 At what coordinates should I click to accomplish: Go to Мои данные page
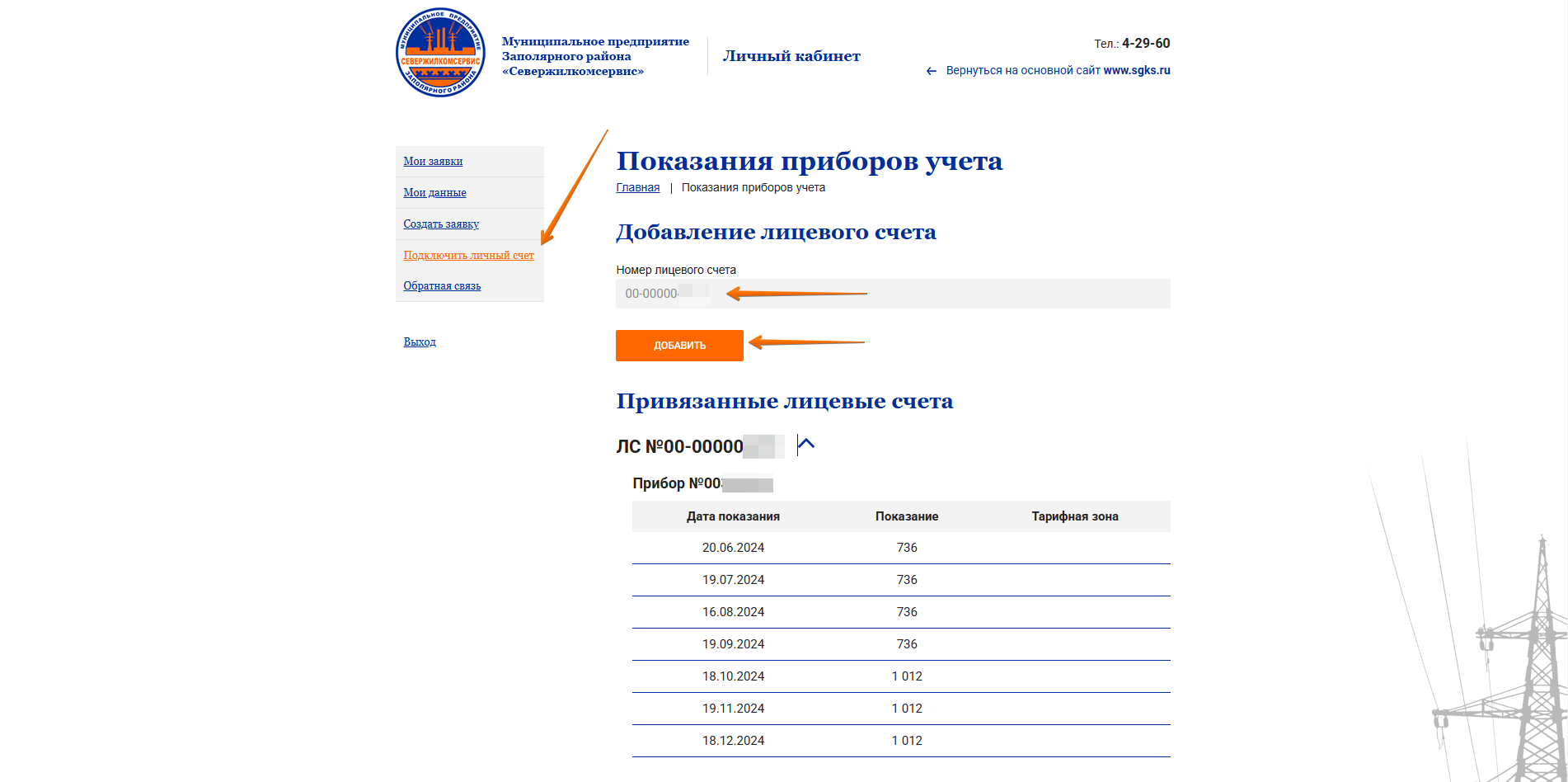click(434, 193)
